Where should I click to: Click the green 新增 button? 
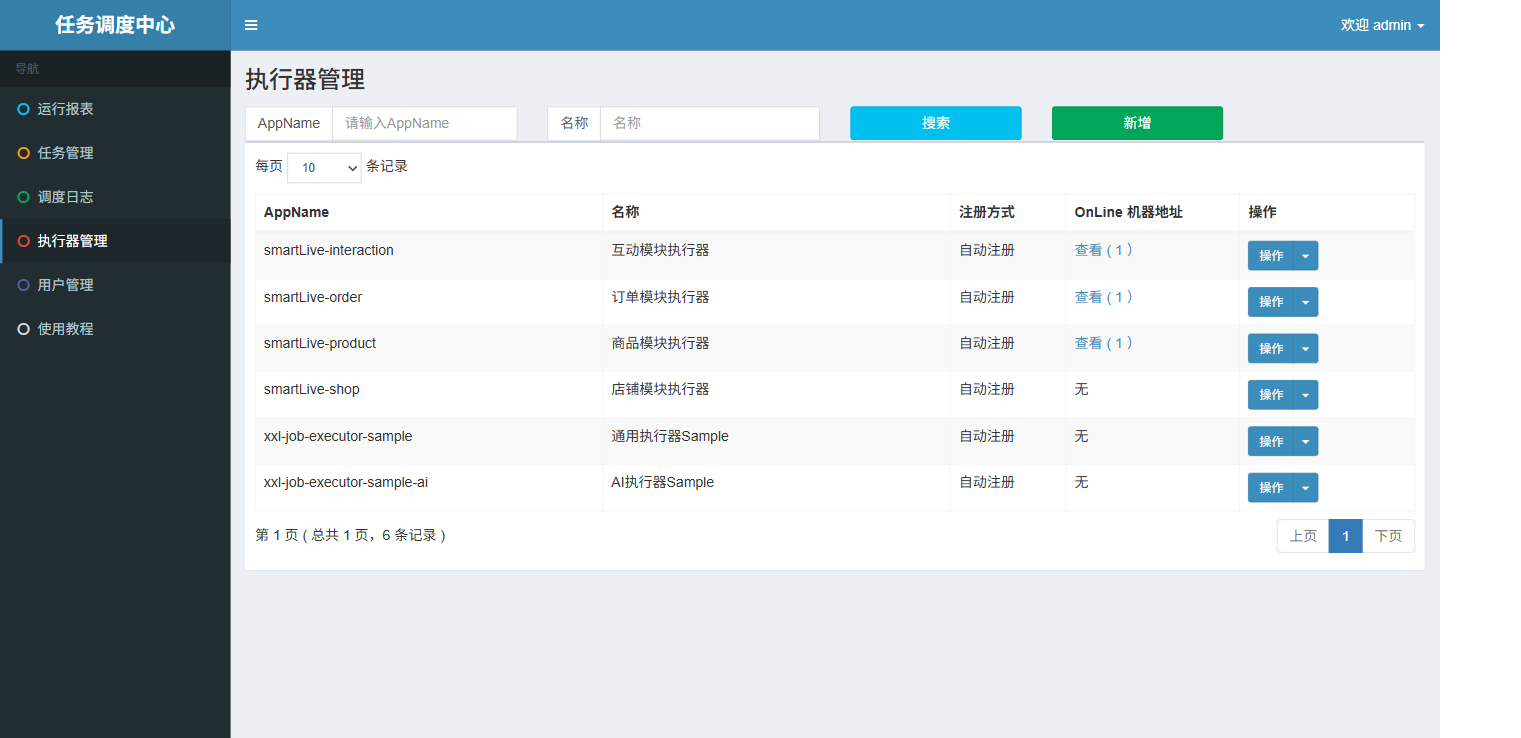(1137, 123)
